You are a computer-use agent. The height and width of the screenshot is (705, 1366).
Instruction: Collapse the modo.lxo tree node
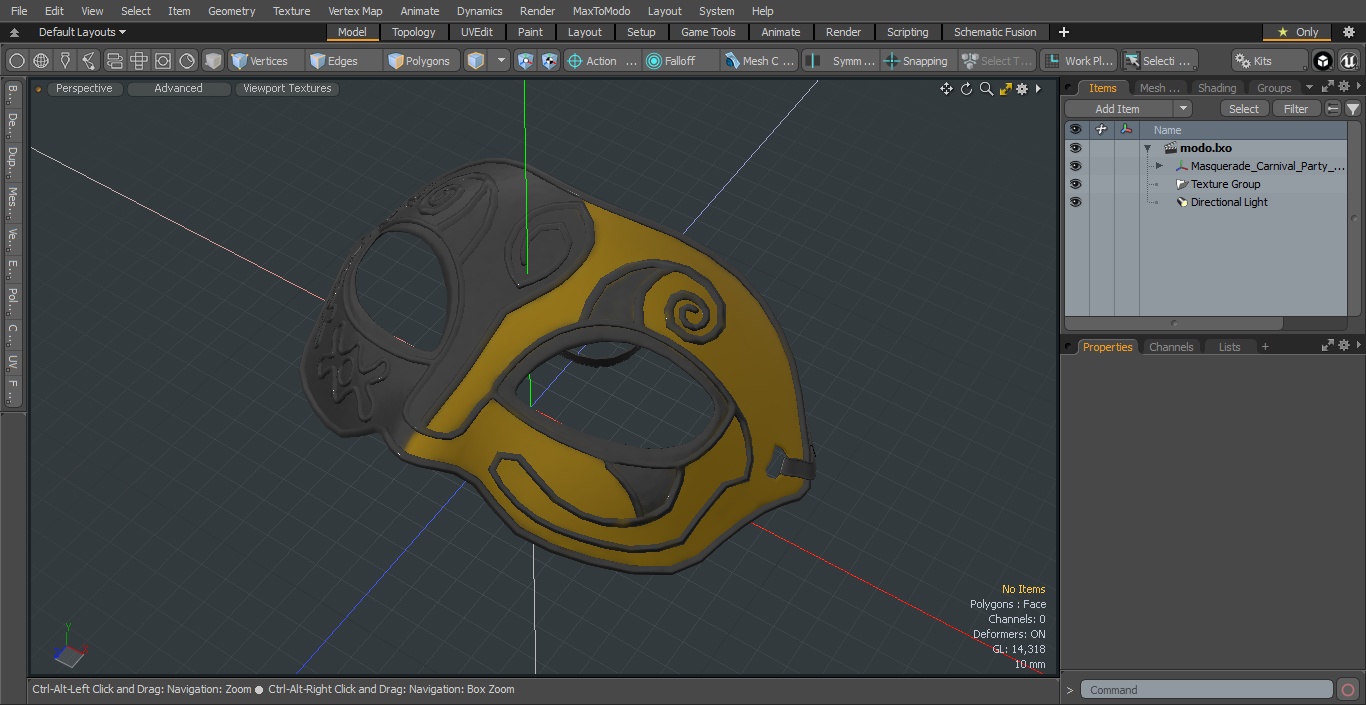pyautogui.click(x=1148, y=148)
